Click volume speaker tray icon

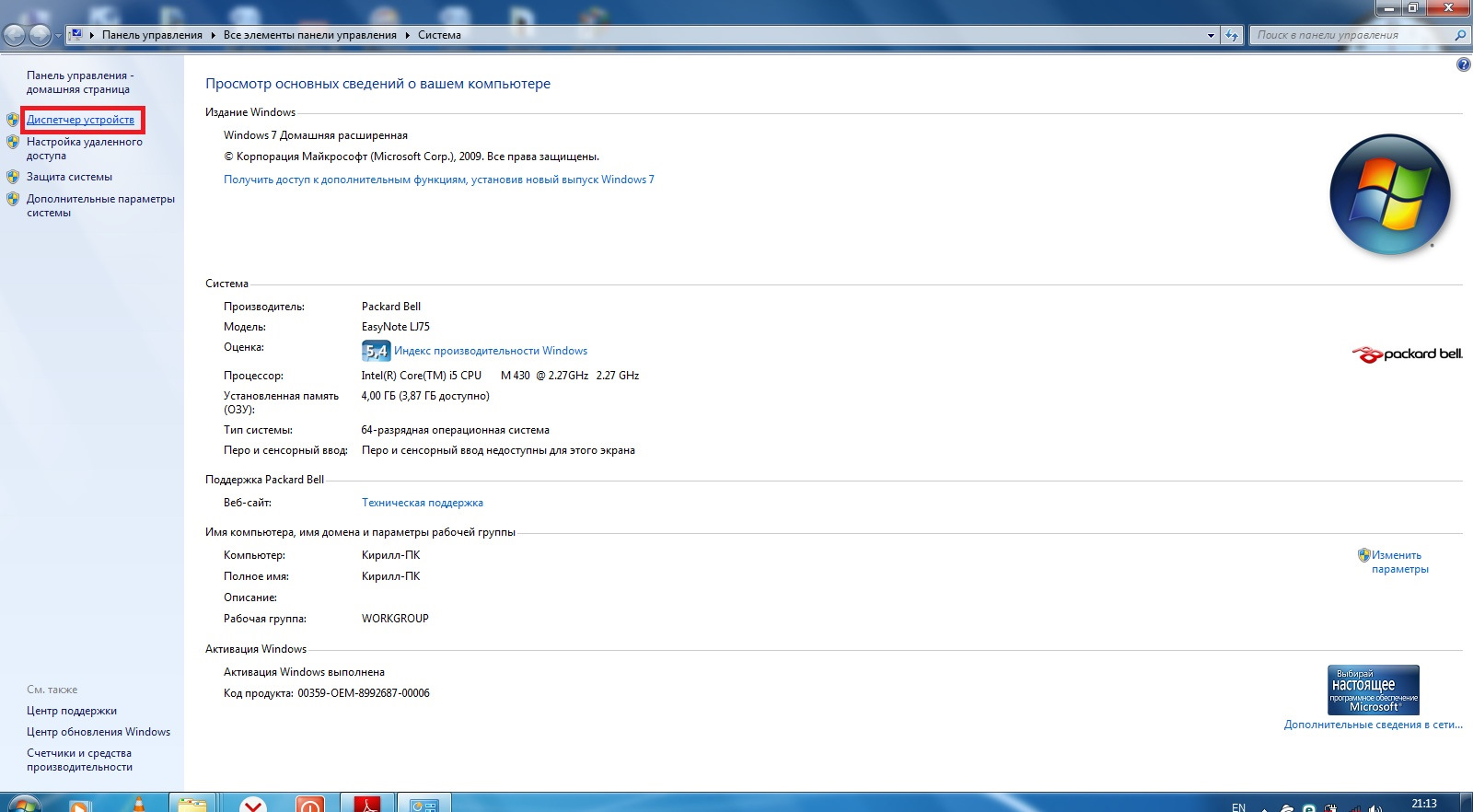[x=1375, y=808]
